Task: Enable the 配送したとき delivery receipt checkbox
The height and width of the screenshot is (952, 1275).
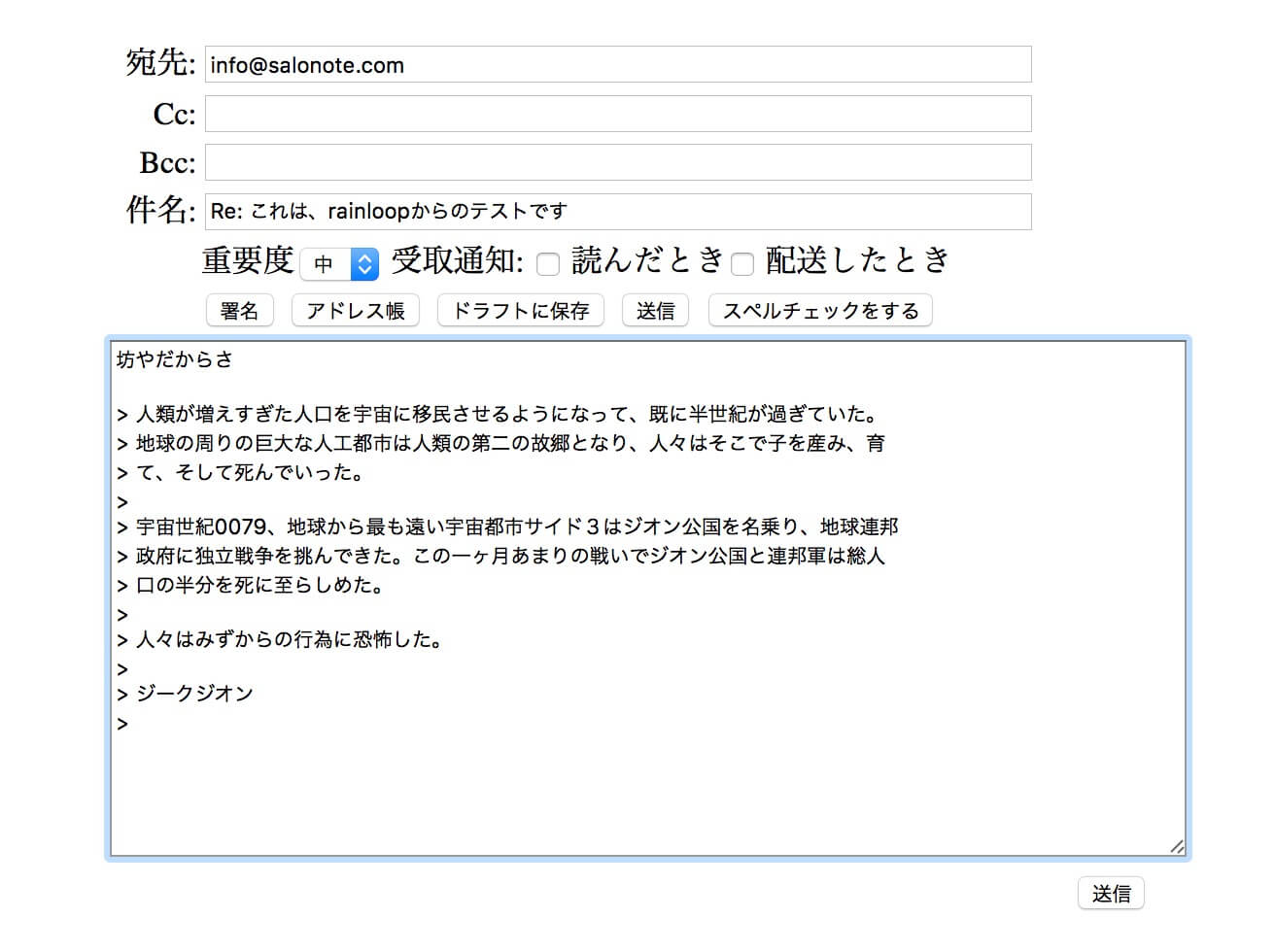Action: point(742,263)
